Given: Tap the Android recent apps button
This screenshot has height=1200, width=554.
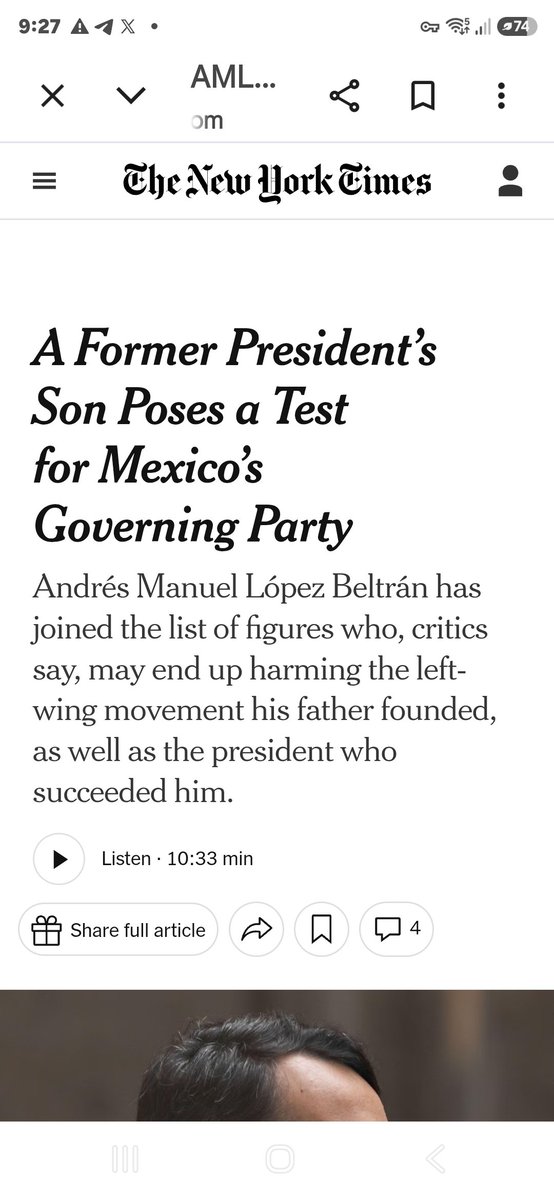Looking at the screenshot, I should tap(125, 1159).
